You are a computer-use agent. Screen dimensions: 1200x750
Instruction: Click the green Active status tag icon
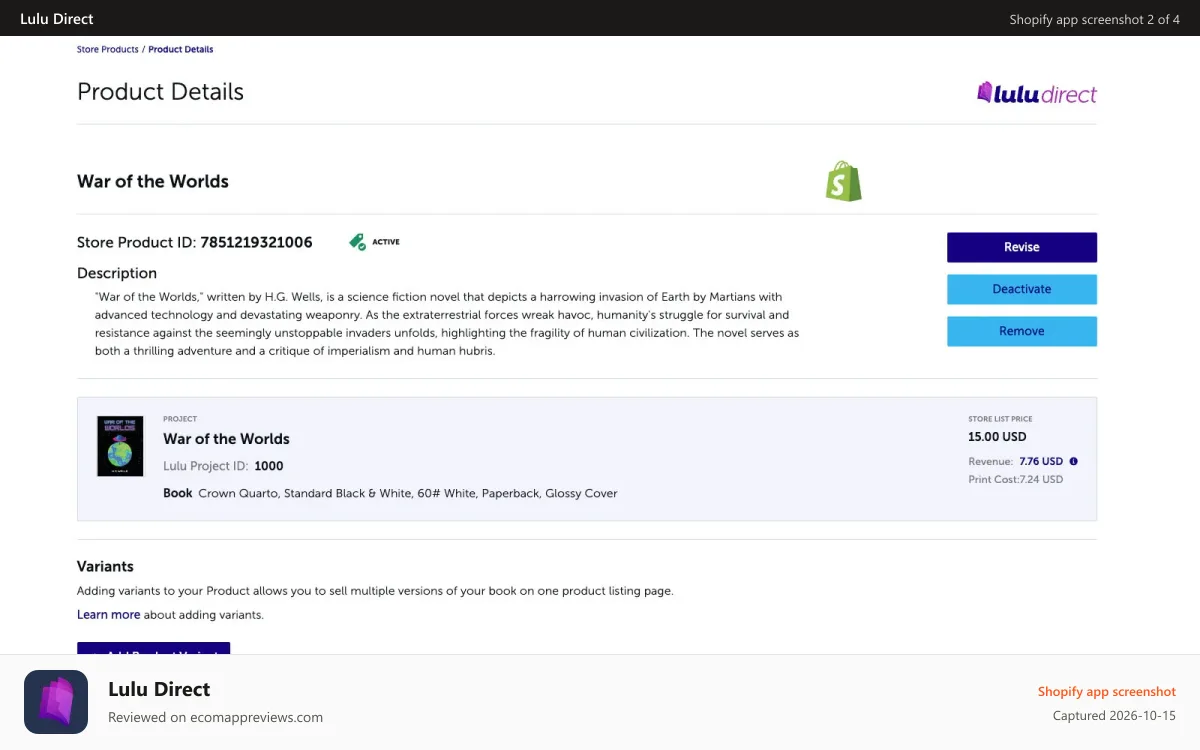(x=357, y=242)
